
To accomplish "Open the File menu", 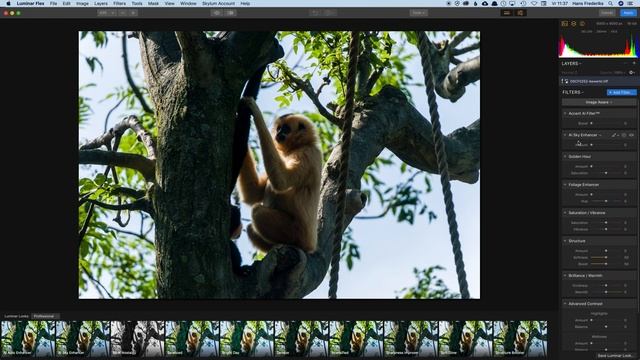I will pyautogui.click(x=53, y=3).
